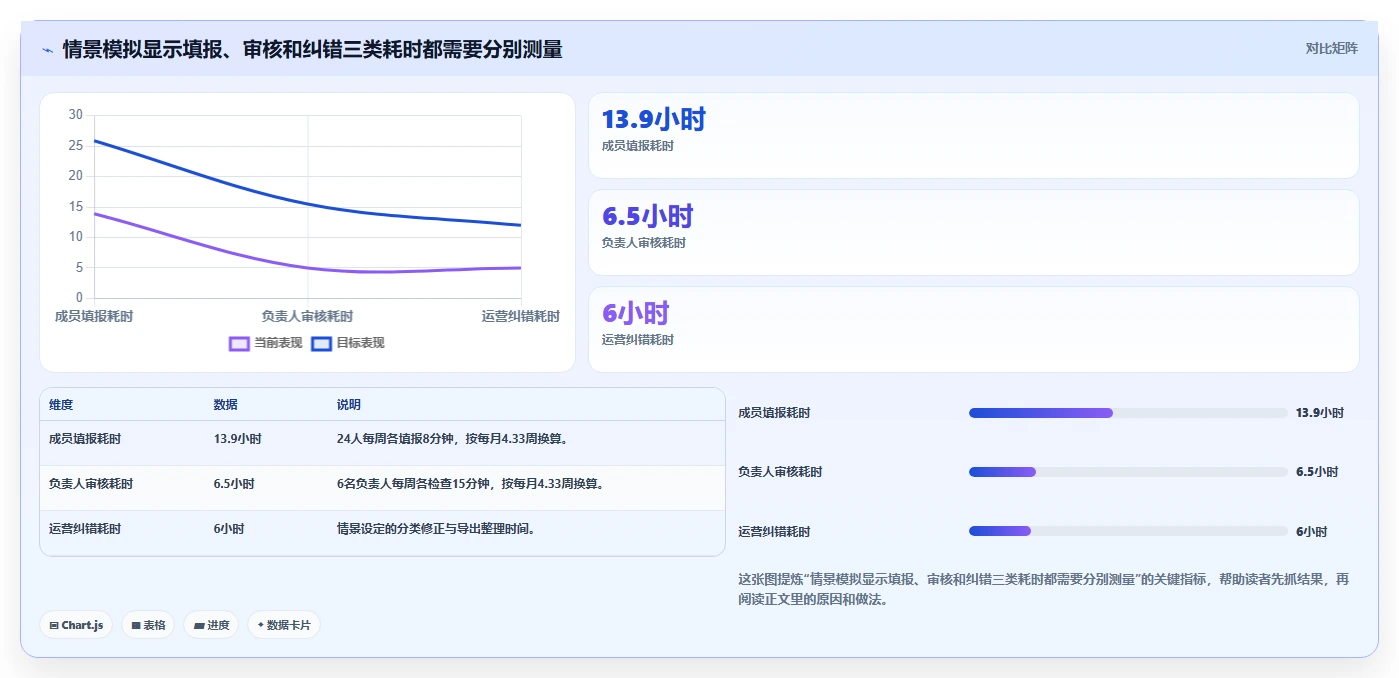Click the 成员填报耗时 progress label
Screen dimensions: 1399x678
pyautogui.click(x=774, y=413)
